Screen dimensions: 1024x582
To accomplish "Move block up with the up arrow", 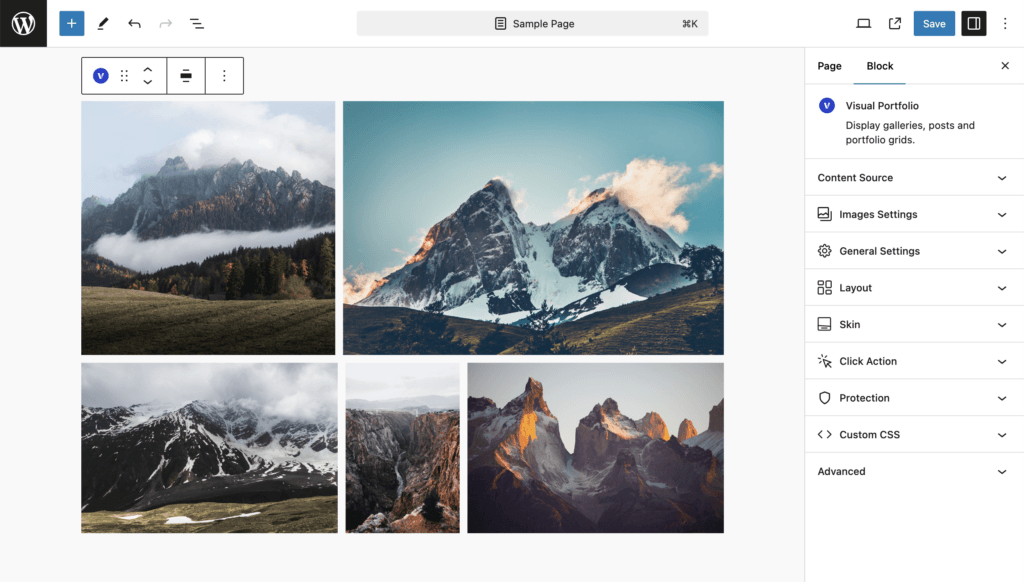I will (x=148, y=69).
